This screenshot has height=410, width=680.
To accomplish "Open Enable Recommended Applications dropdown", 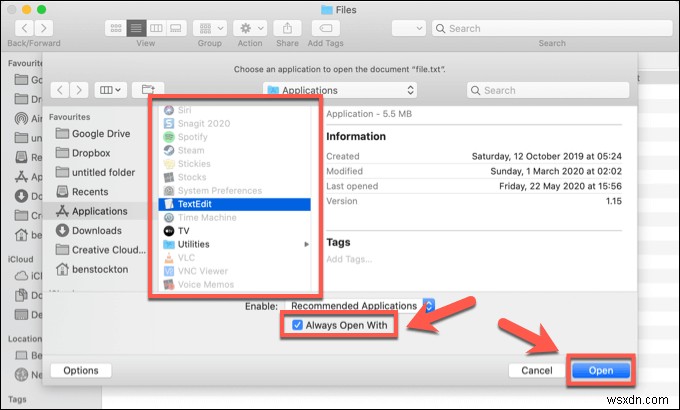I will (x=360, y=306).
